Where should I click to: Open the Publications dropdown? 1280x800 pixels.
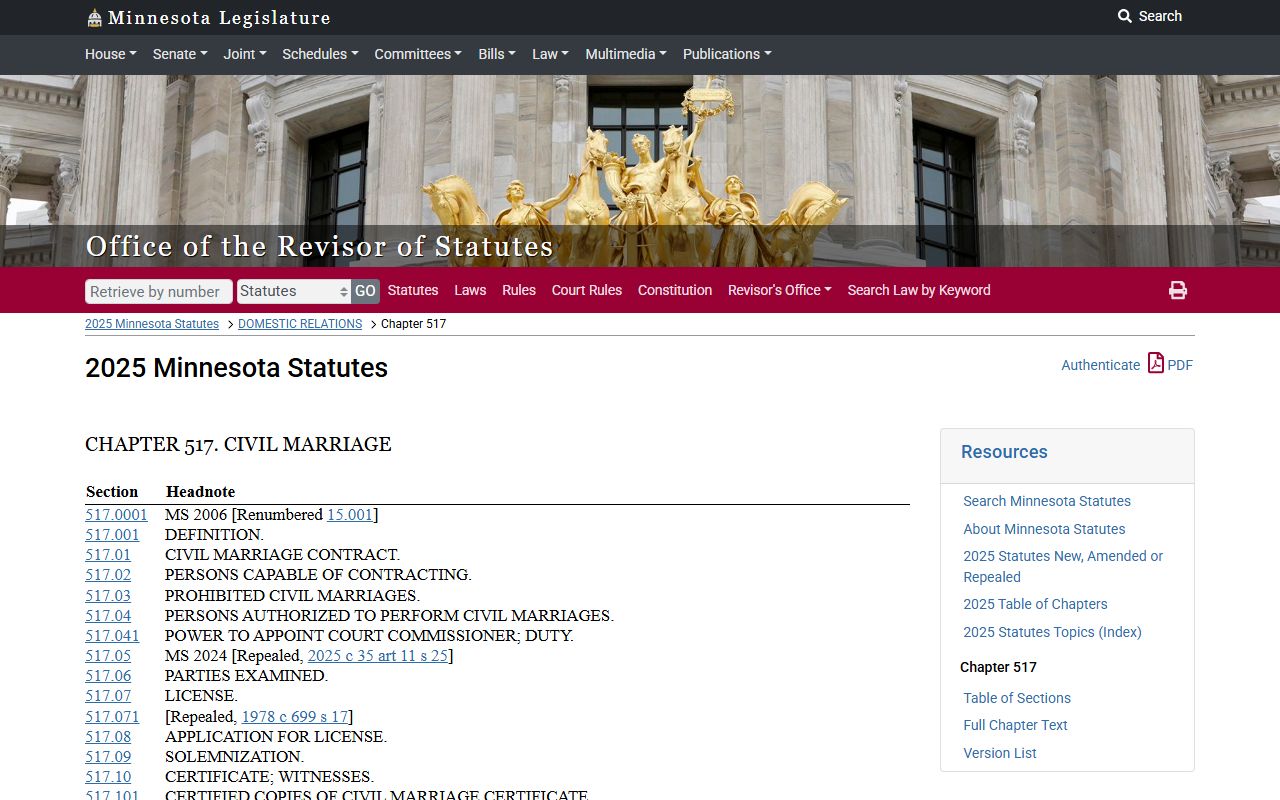727,54
